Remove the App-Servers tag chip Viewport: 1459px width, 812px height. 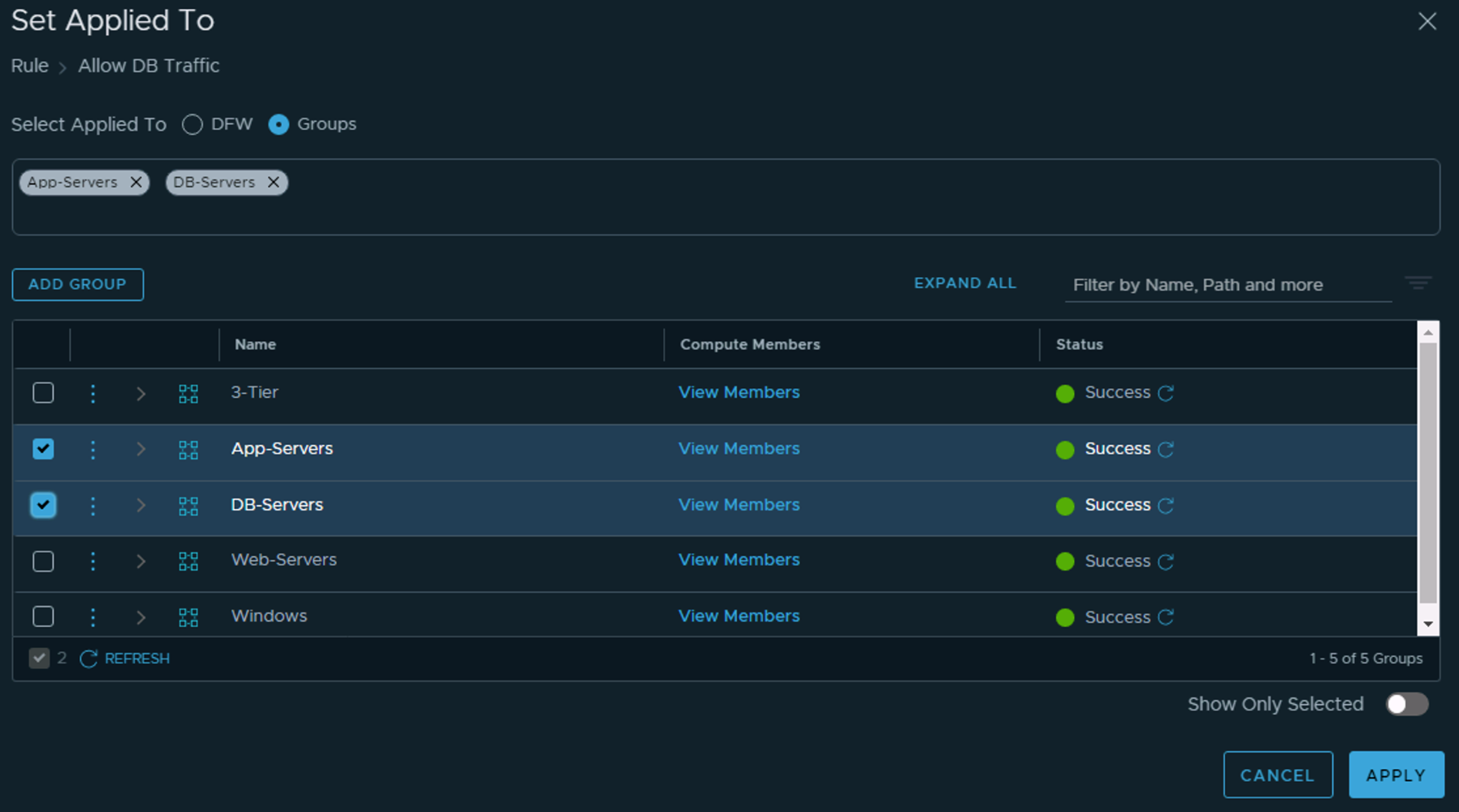pos(136,182)
